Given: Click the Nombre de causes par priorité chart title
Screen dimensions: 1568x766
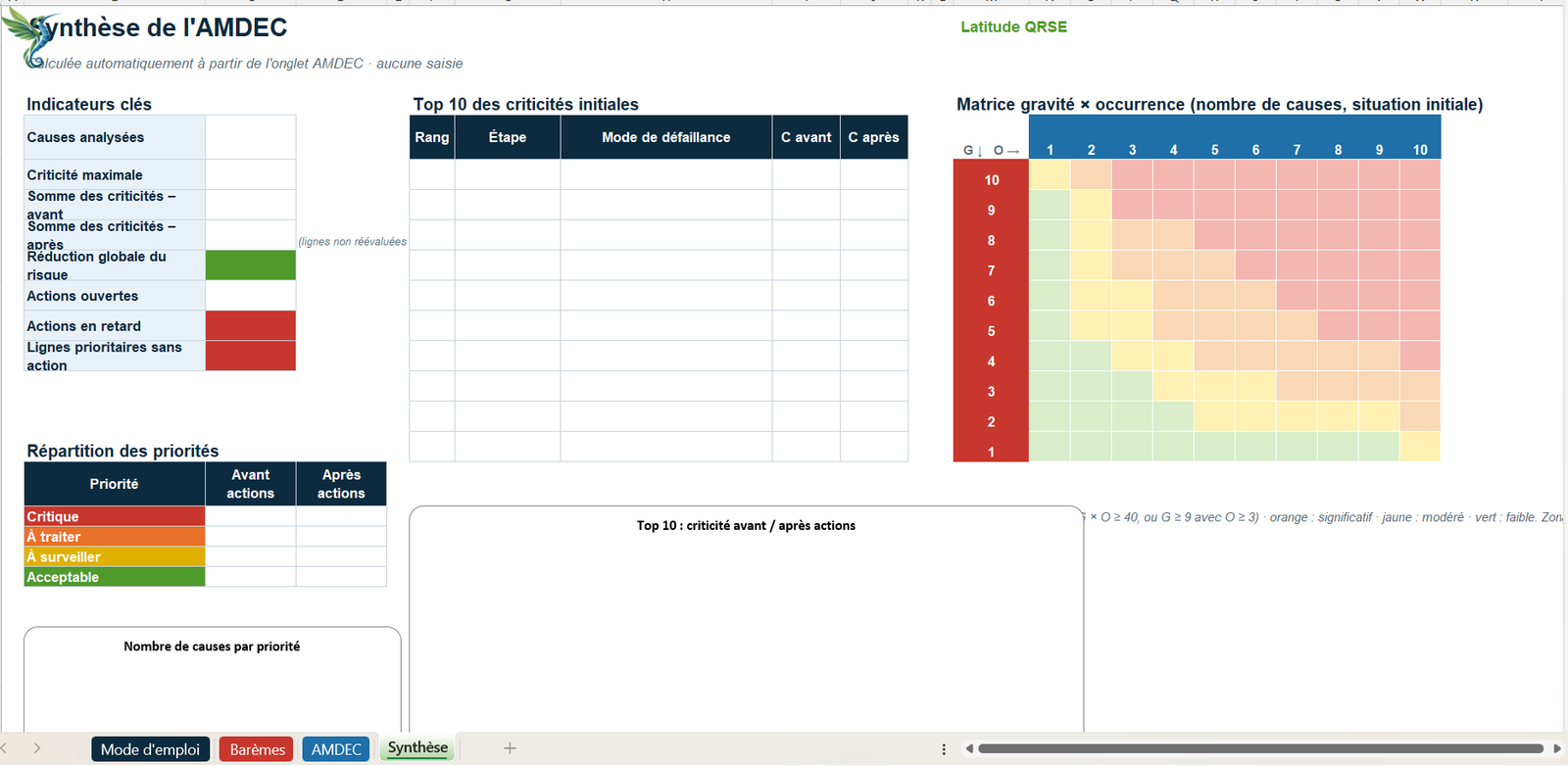Looking at the screenshot, I should click(x=212, y=646).
